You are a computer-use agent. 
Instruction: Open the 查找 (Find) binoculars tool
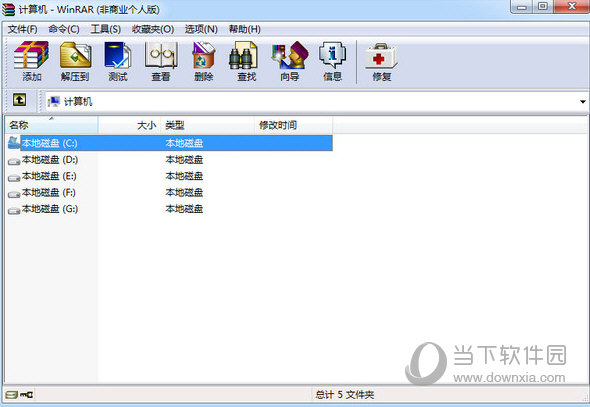246,61
